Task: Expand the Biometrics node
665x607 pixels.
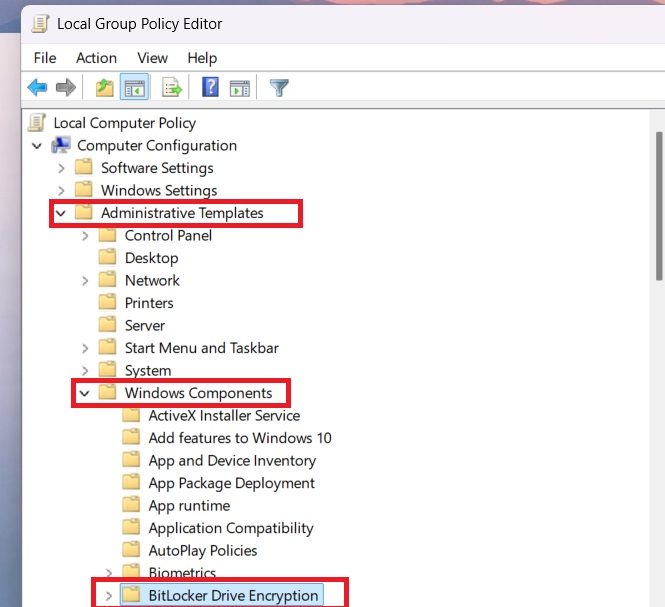Action: coord(109,573)
